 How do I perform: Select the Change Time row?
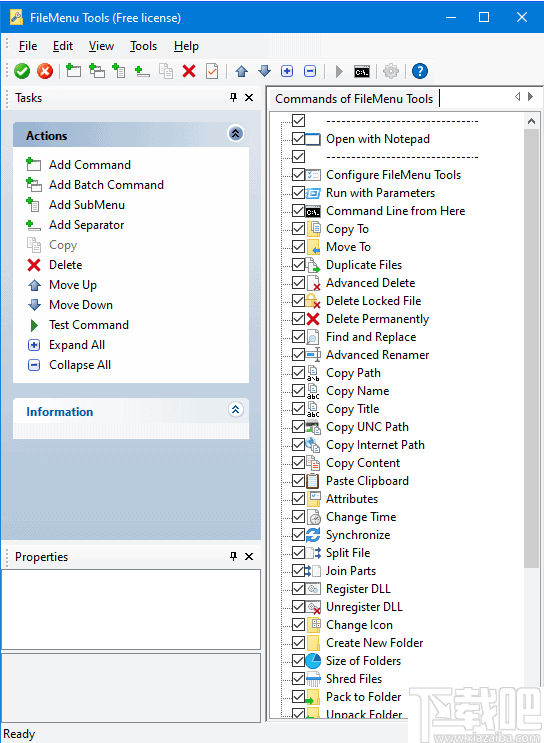coord(361,517)
